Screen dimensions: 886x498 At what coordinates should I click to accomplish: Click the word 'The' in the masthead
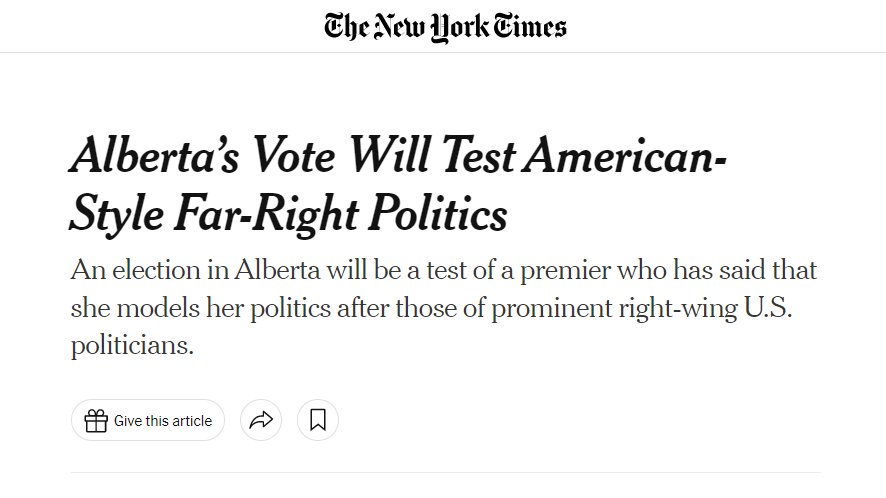(347, 26)
